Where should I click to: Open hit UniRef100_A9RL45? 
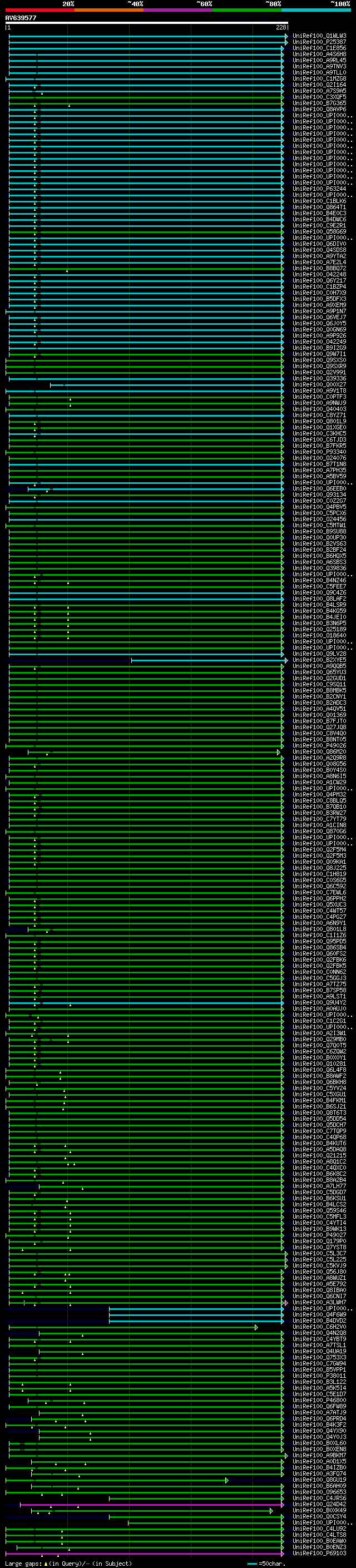click(319, 60)
